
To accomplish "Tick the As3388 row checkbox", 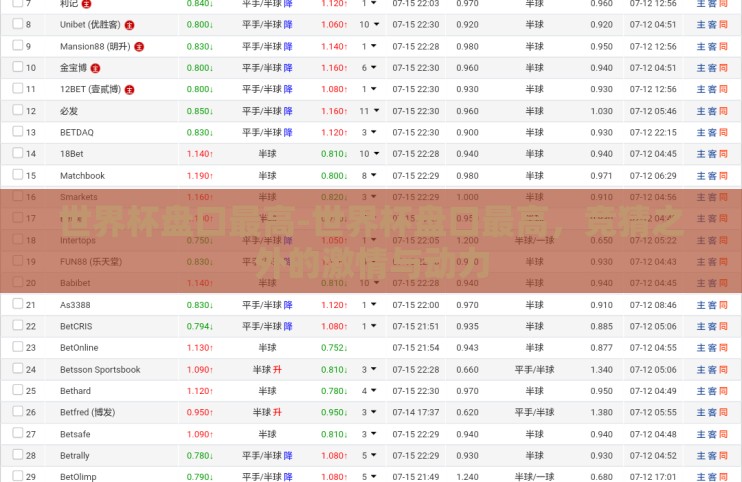I will [18, 304].
